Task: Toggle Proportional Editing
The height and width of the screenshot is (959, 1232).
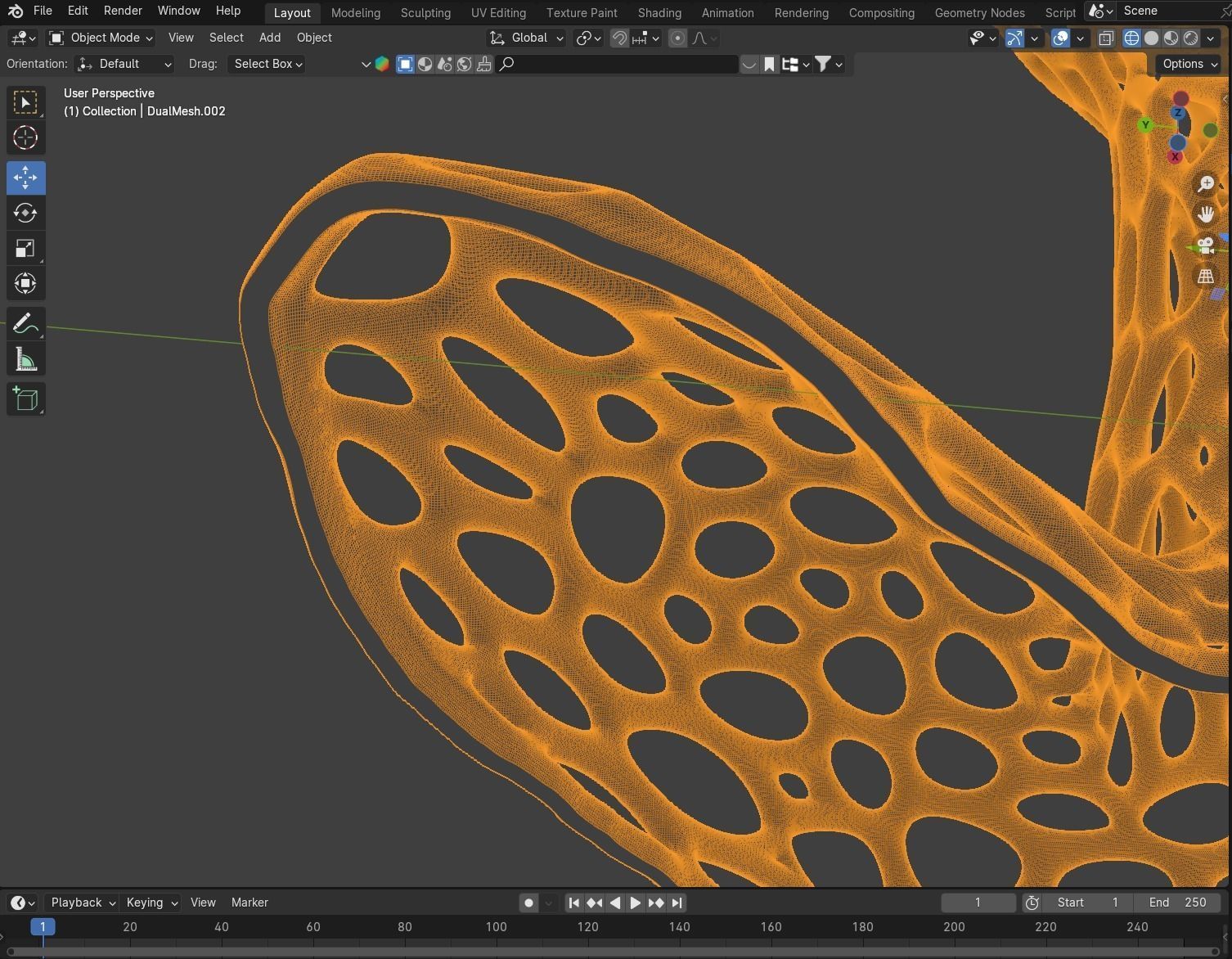Action: click(x=677, y=38)
